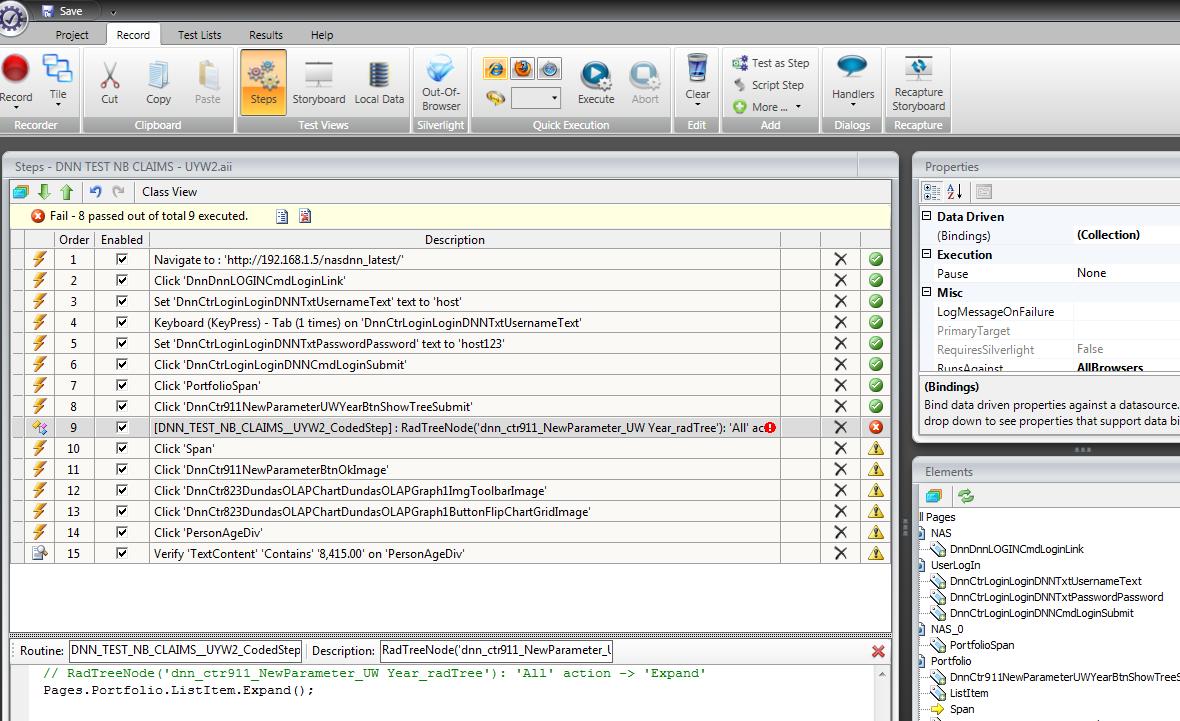Click the Routine name input field

[x=186, y=650]
